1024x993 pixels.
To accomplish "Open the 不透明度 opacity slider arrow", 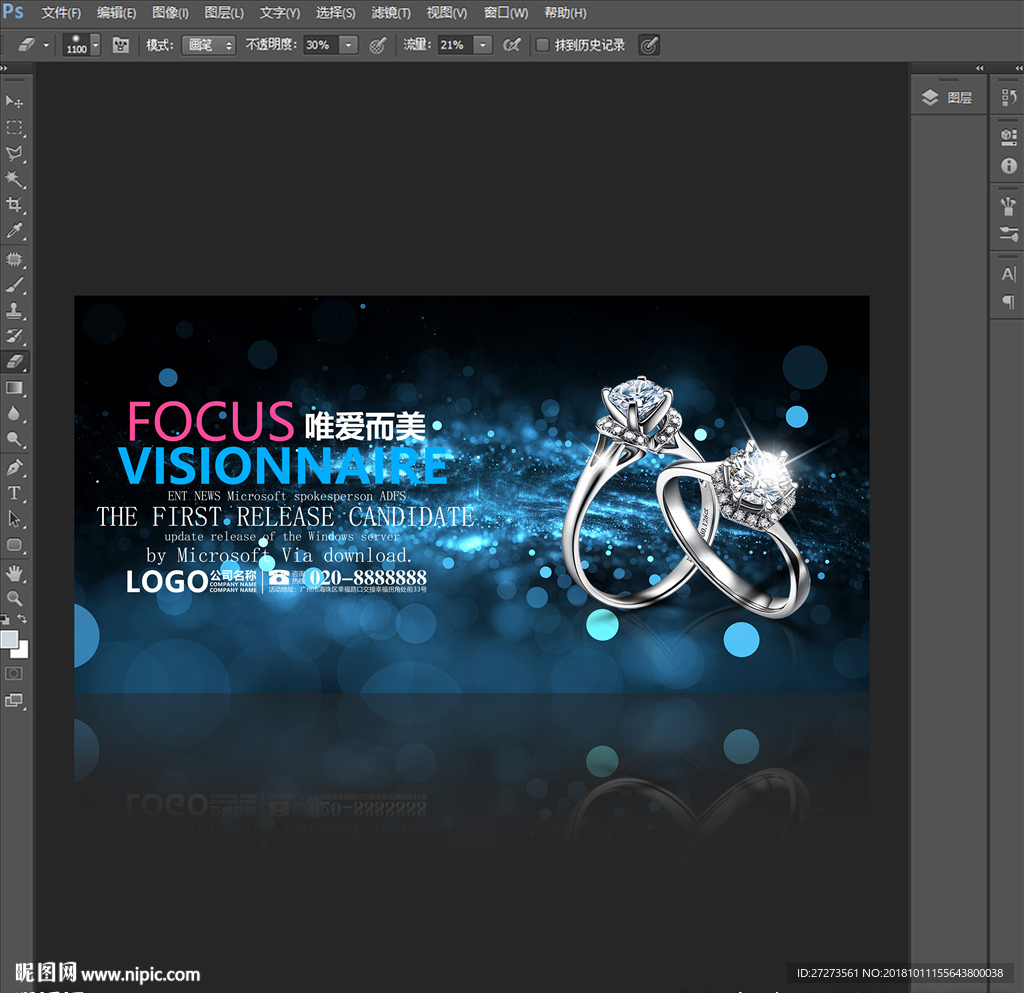I will pos(349,45).
